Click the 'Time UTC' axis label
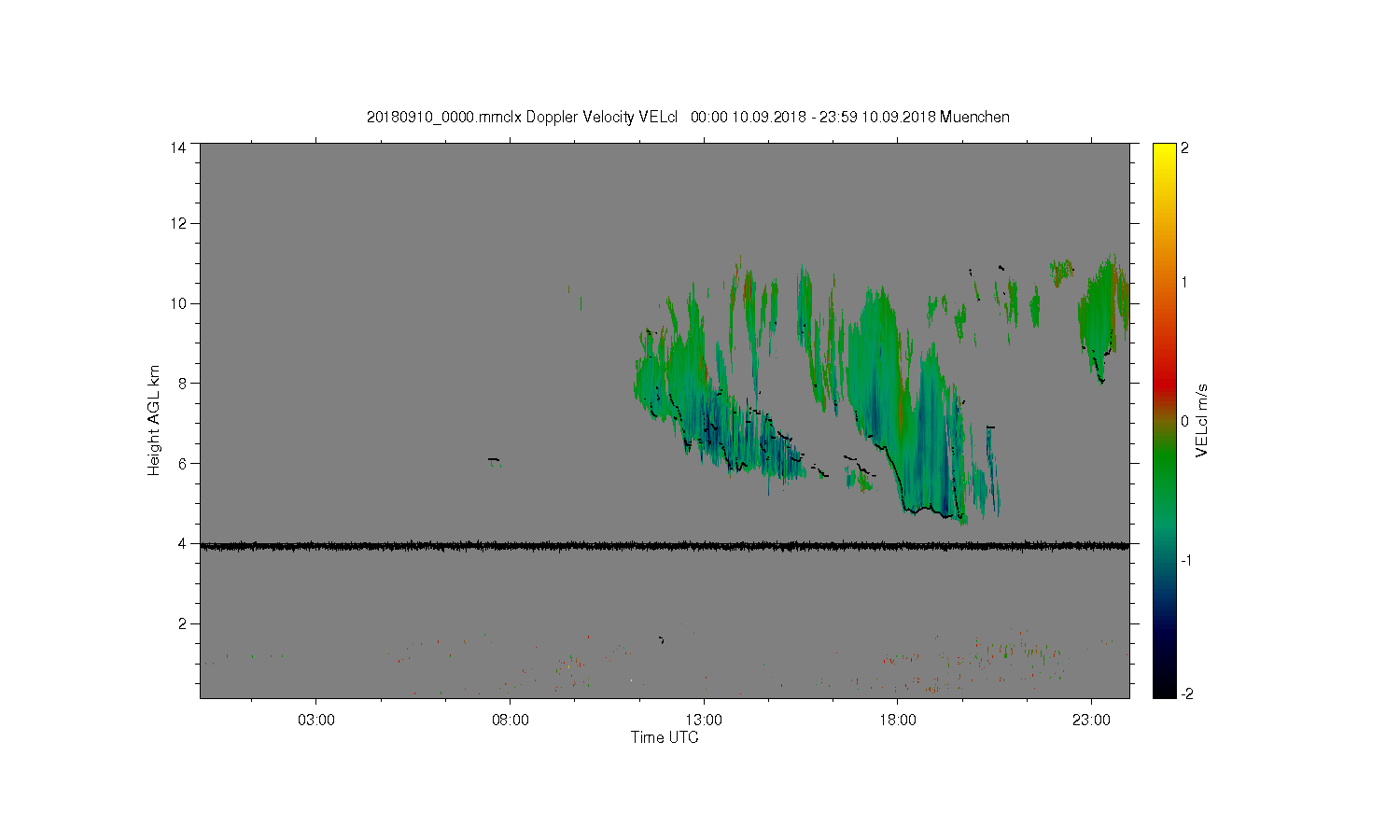1400x840 pixels. pyautogui.click(x=665, y=737)
